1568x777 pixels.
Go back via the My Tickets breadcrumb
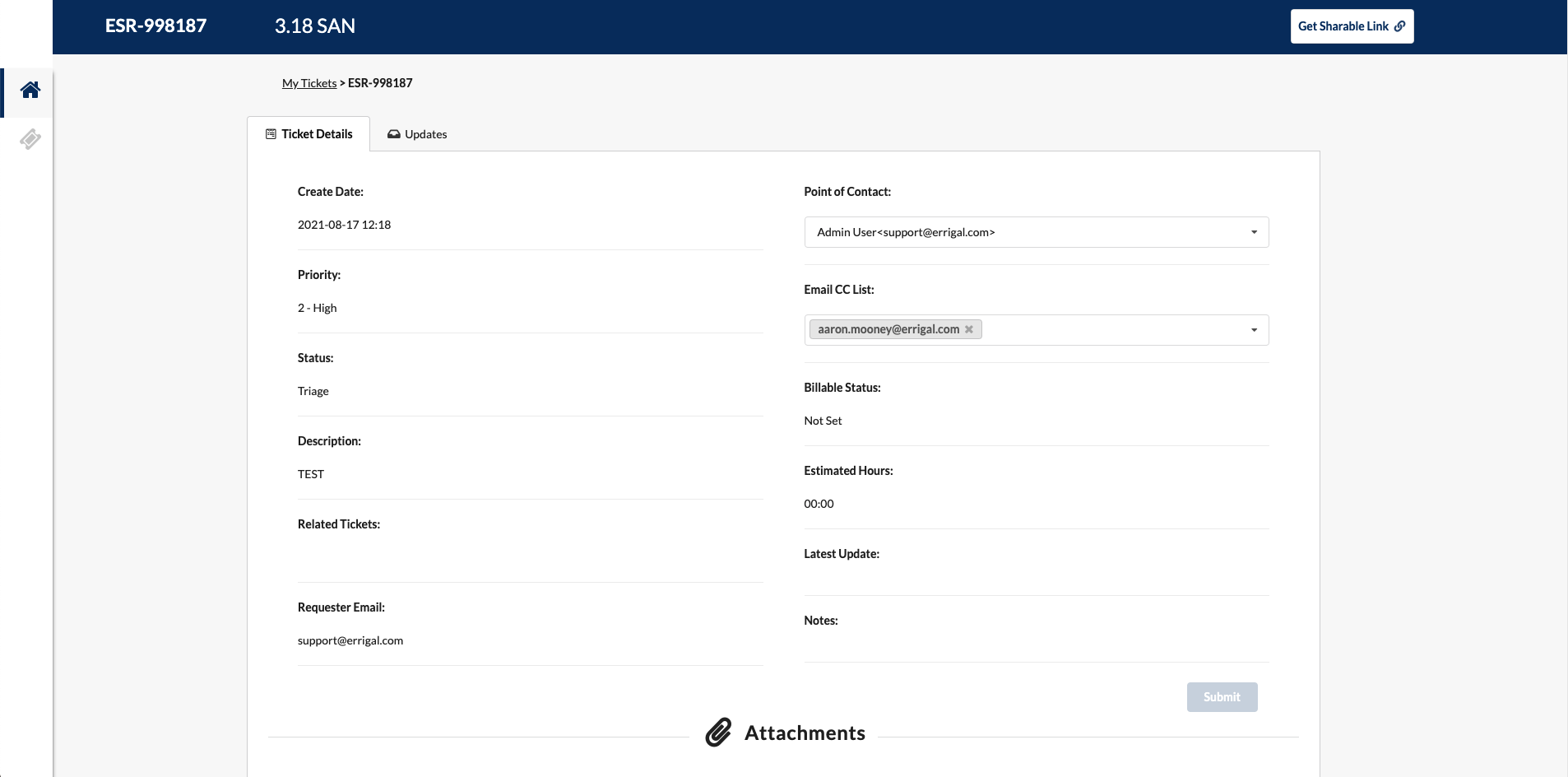pos(309,83)
